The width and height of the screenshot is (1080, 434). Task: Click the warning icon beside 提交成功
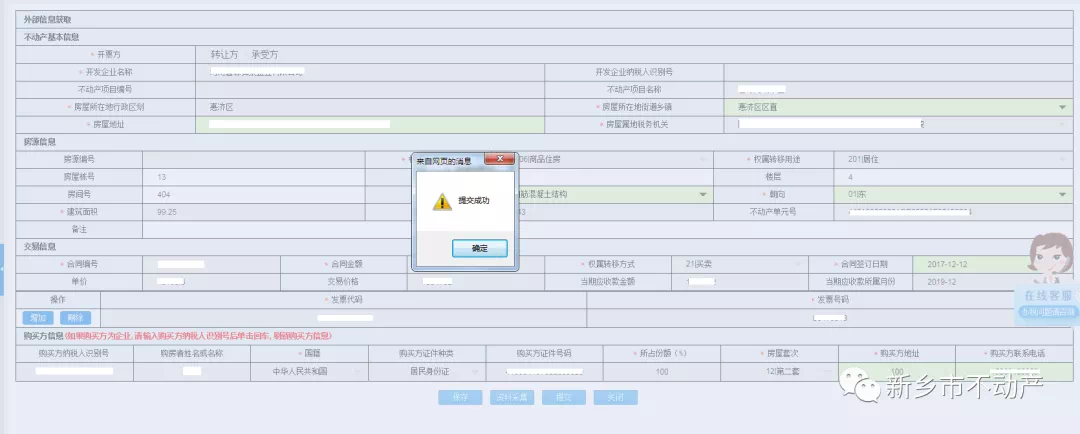[441, 201]
